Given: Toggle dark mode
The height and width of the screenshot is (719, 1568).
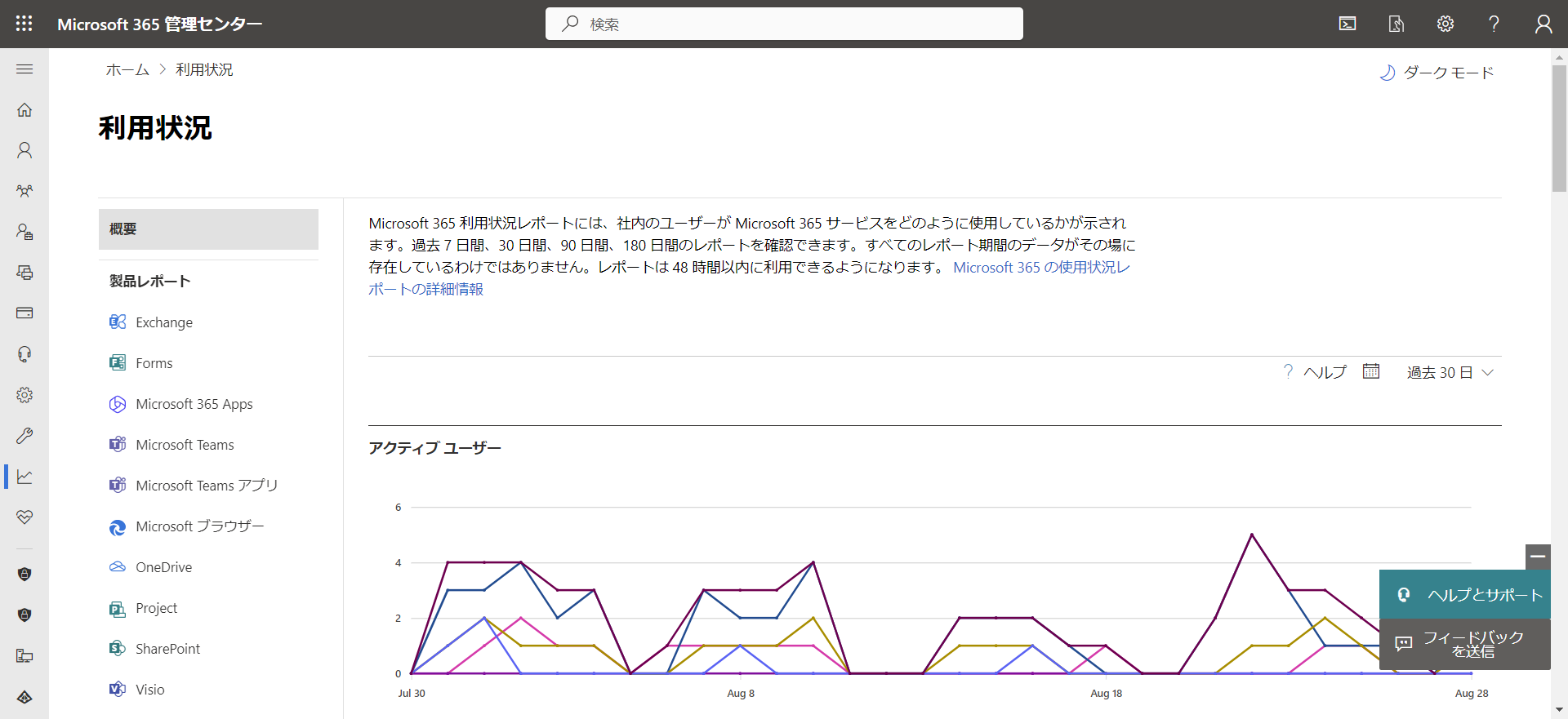Looking at the screenshot, I should tap(1437, 73).
